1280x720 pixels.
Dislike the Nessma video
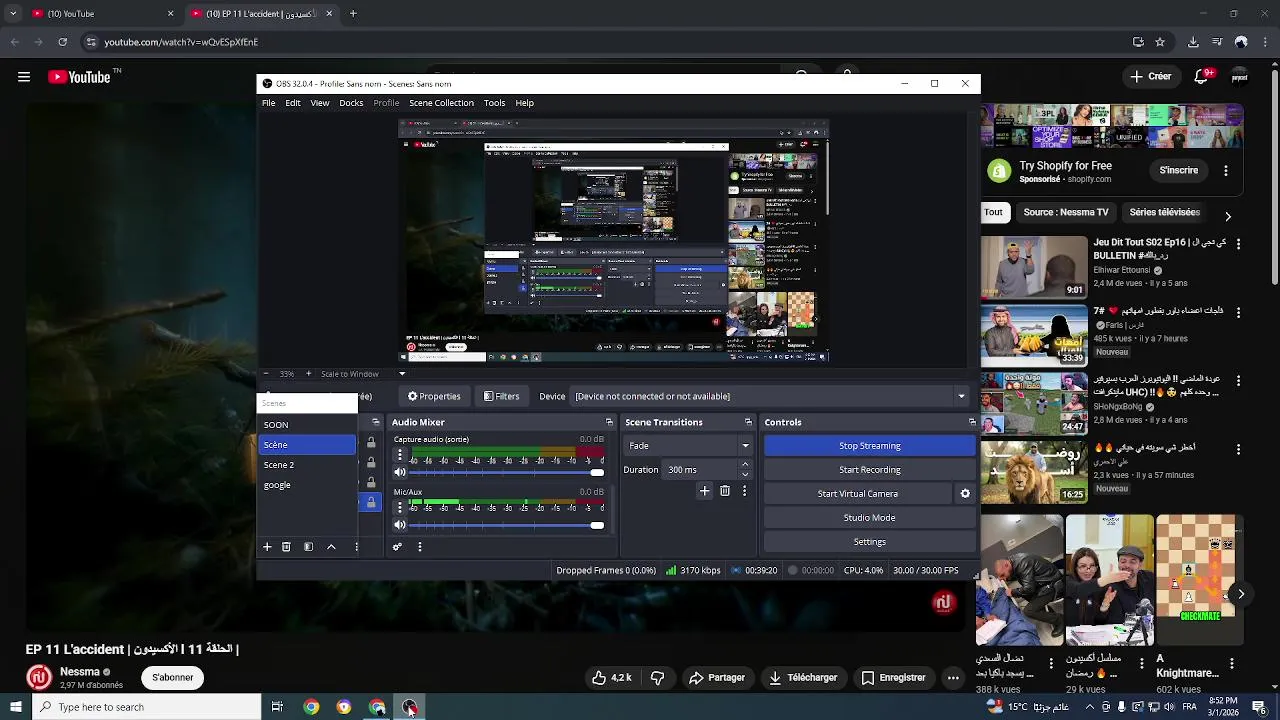coord(657,678)
